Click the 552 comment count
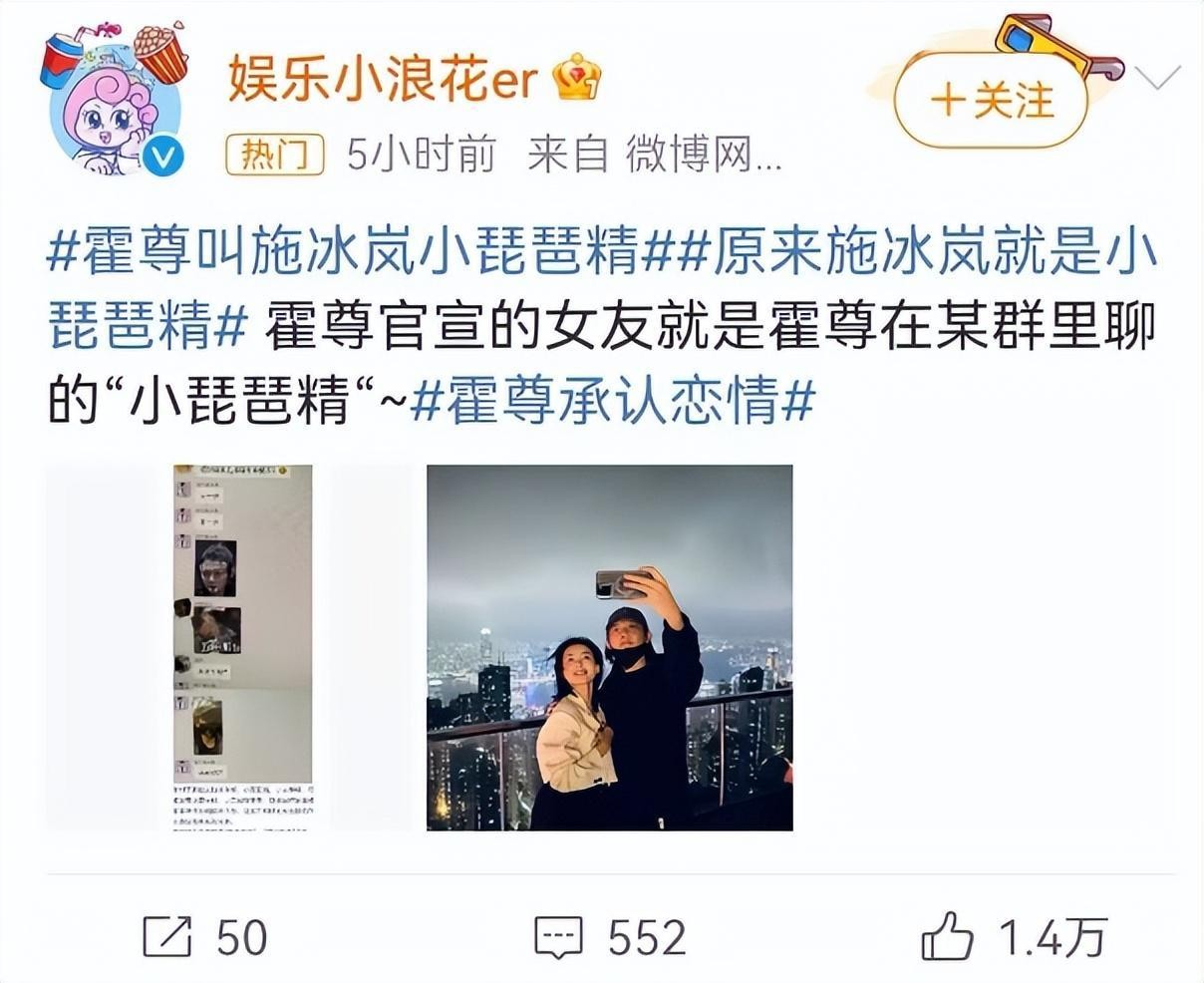 648,938
